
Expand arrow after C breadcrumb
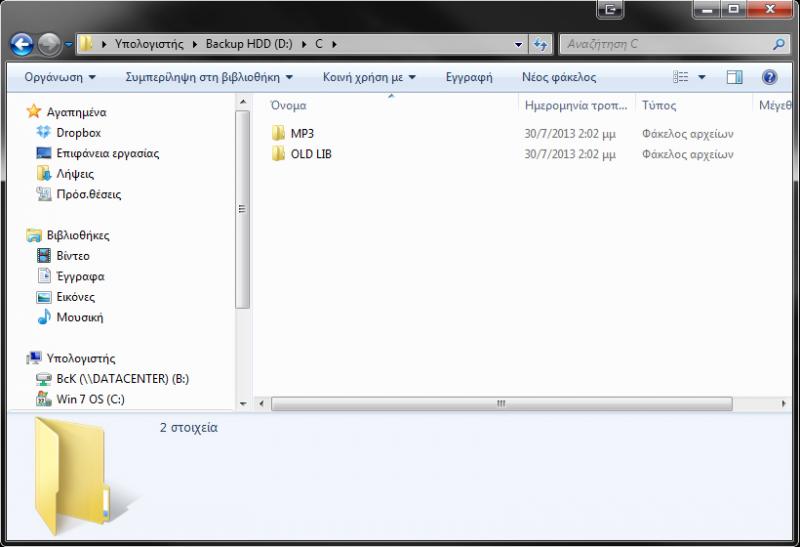tap(334, 44)
